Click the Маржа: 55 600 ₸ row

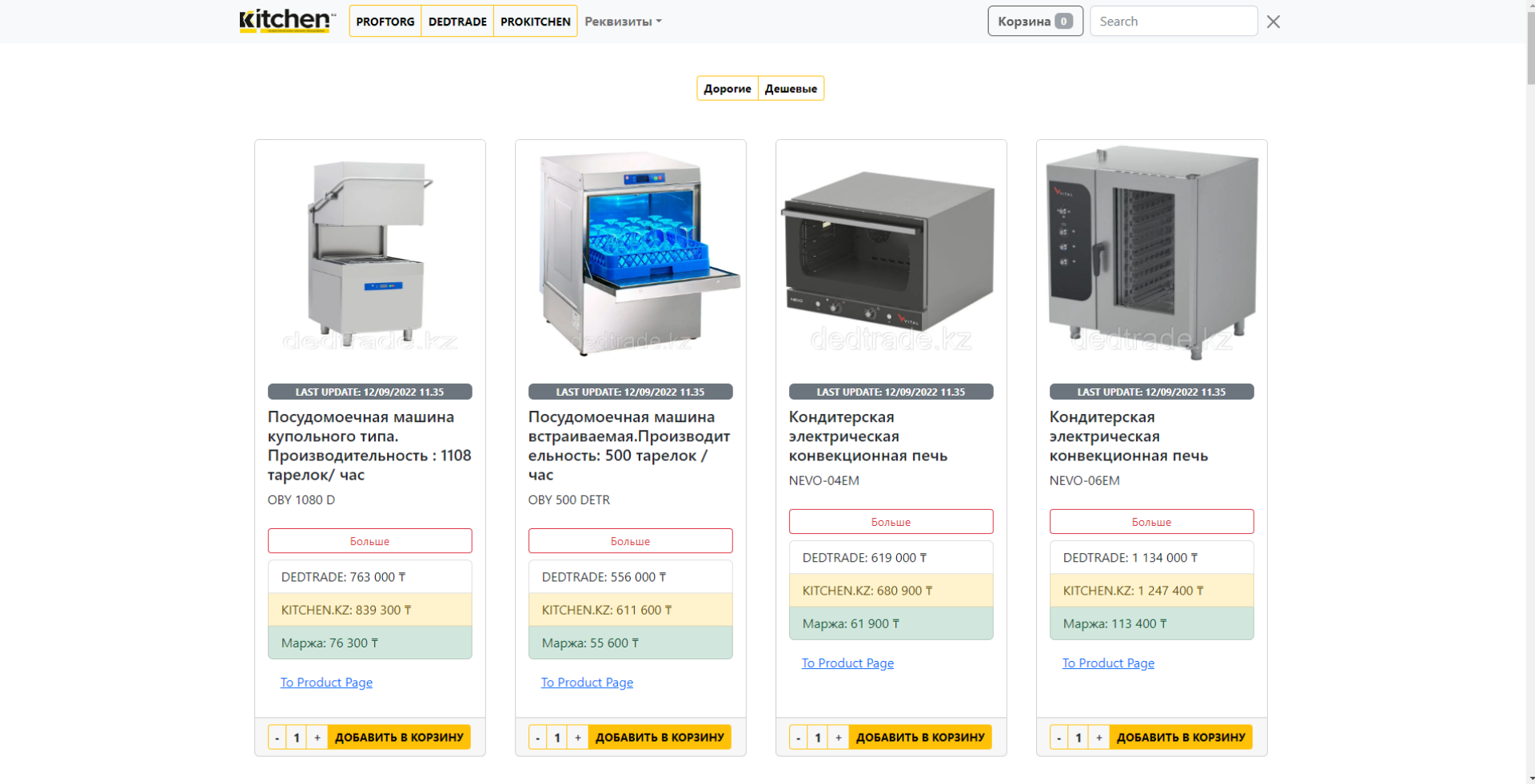[x=631, y=643]
